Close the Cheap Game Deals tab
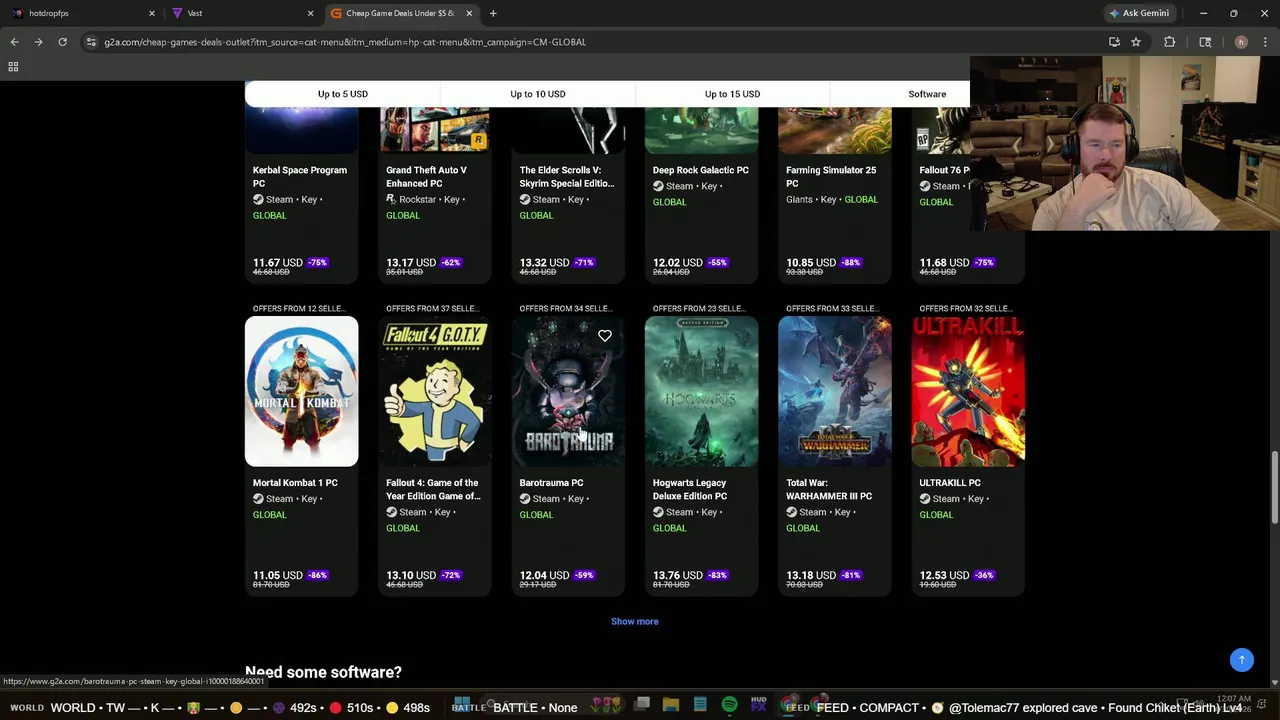 [469, 13]
